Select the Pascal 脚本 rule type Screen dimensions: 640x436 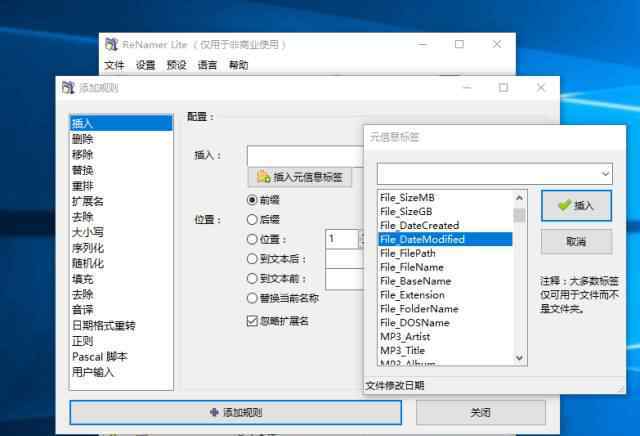[121, 356]
